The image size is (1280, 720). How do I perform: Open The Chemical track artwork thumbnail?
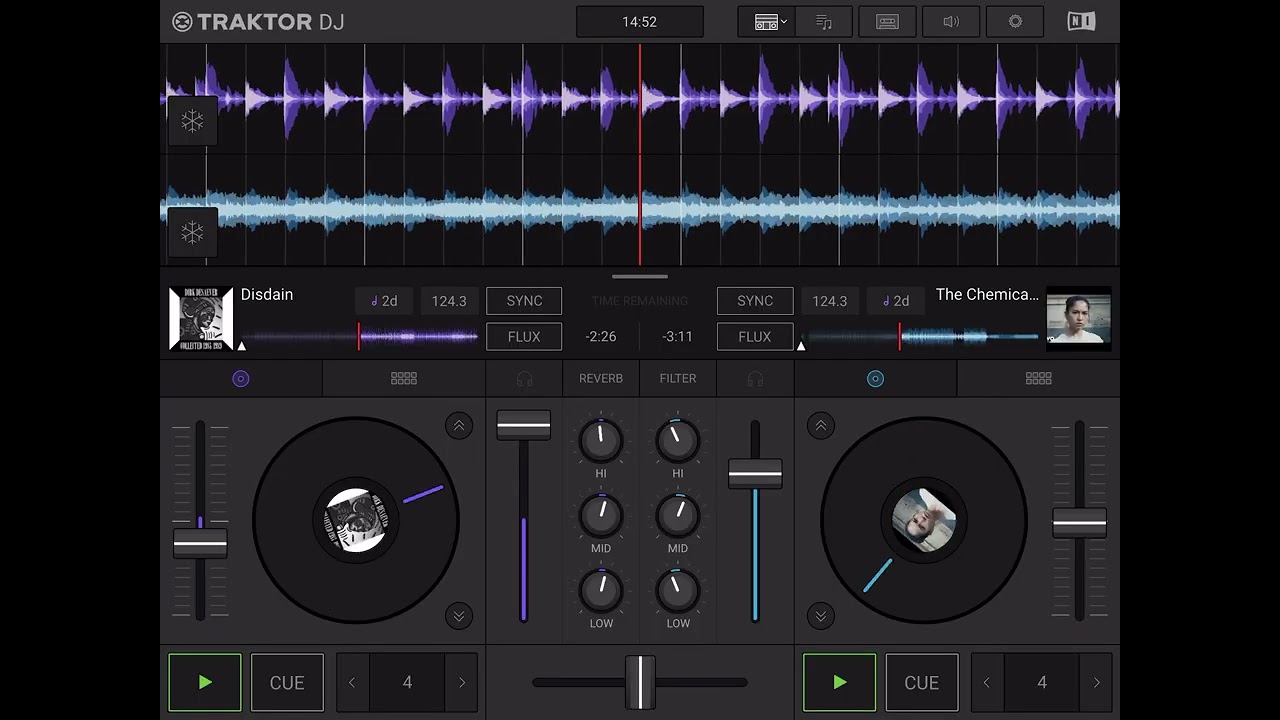click(x=1079, y=319)
